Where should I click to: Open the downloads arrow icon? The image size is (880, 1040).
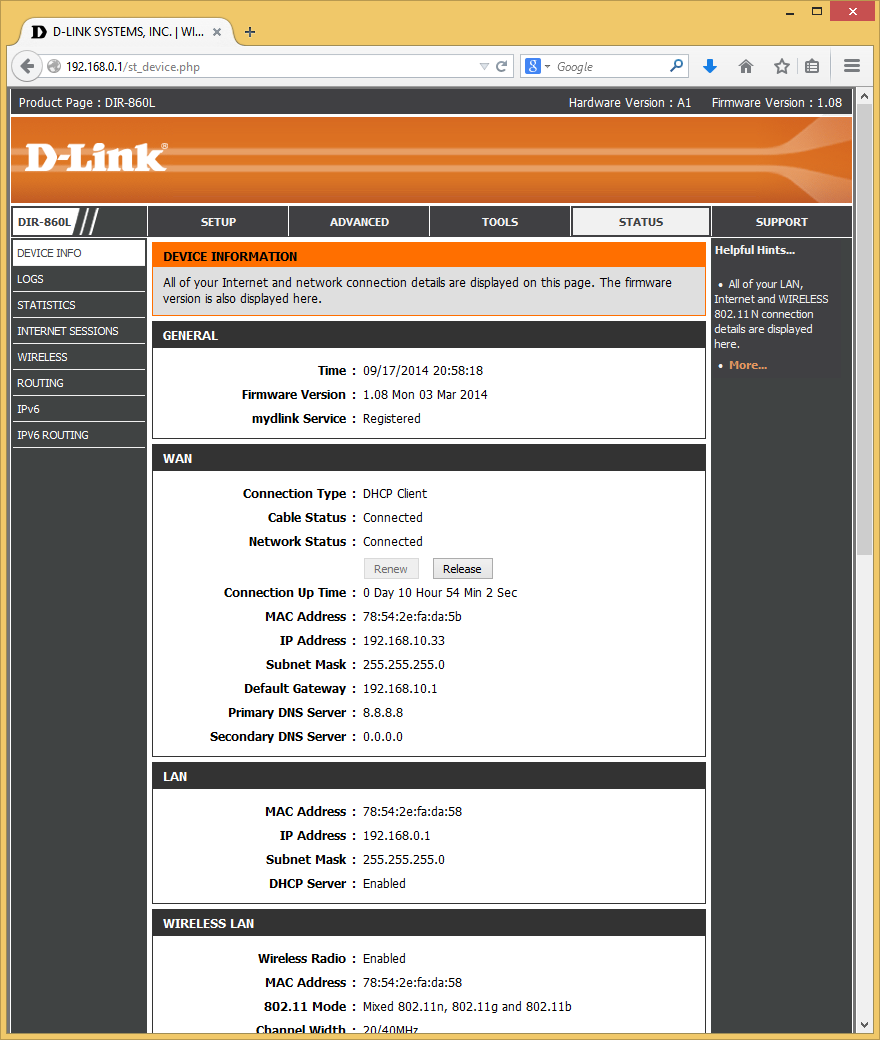[x=710, y=66]
